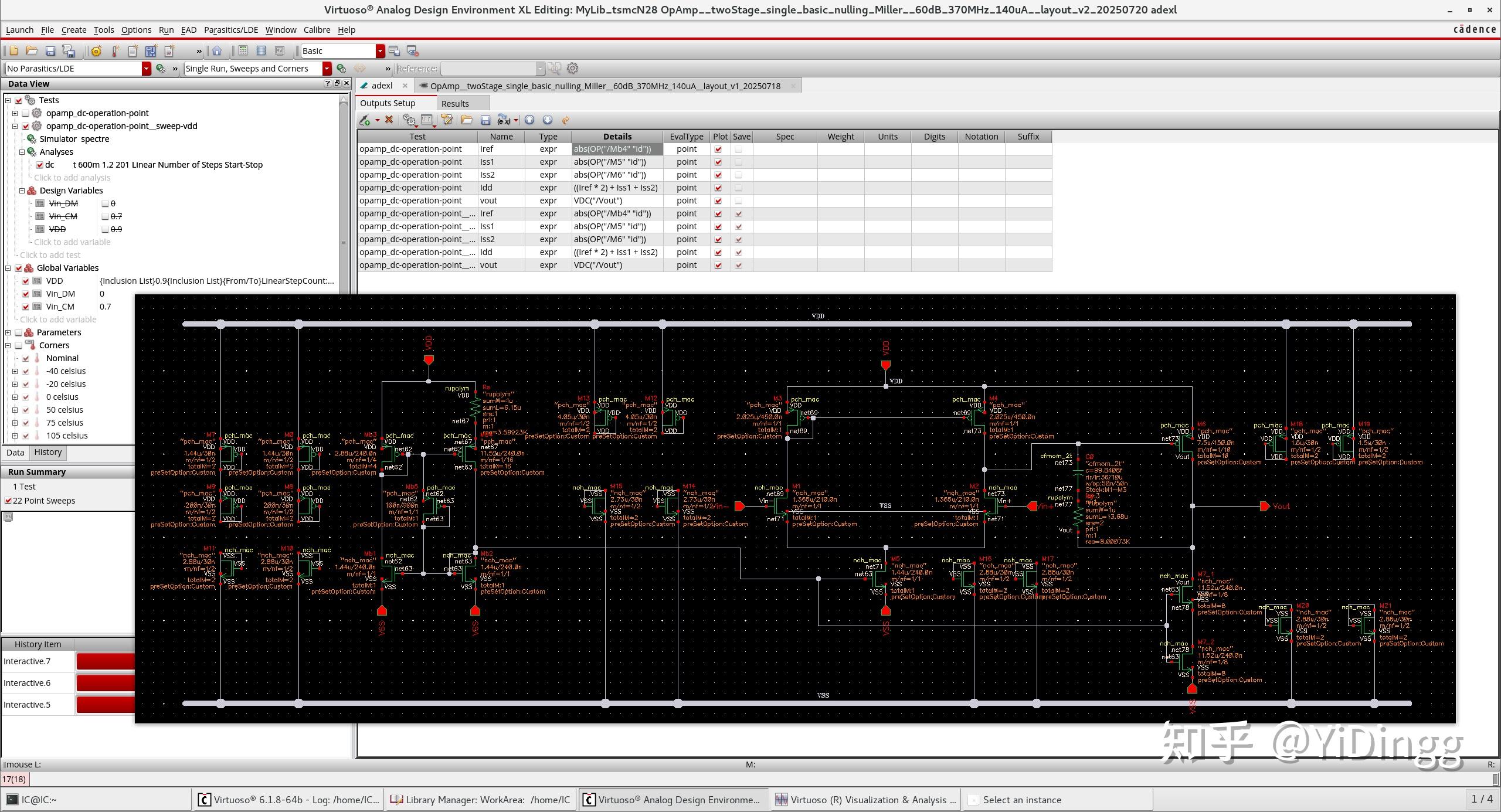The width and height of the screenshot is (1501, 812).
Task: Click the create new test gear icon
Action: (x=96, y=51)
